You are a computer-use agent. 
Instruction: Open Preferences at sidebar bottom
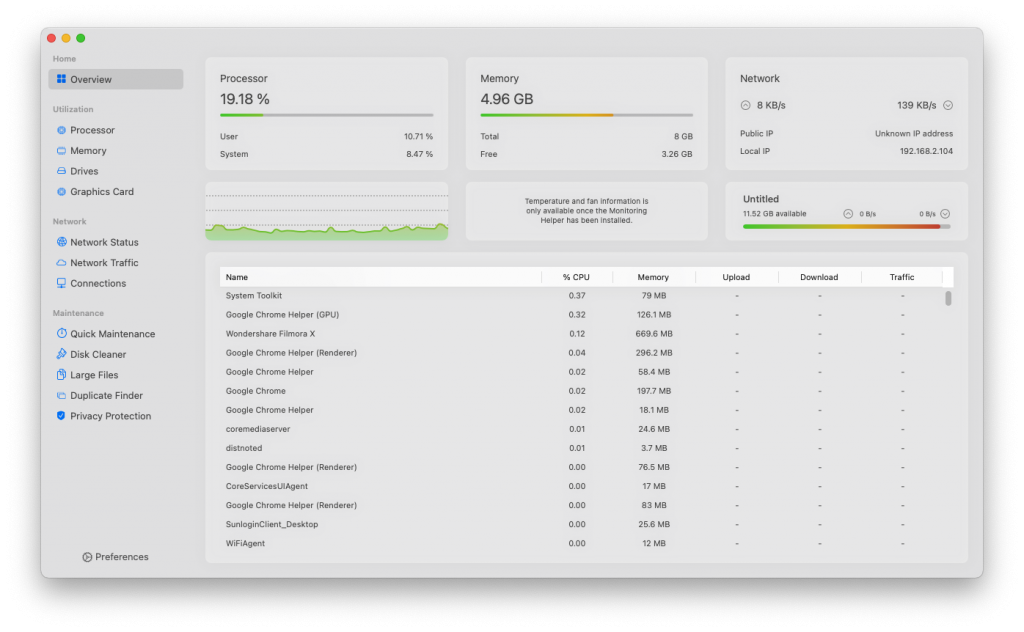[x=116, y=557]
